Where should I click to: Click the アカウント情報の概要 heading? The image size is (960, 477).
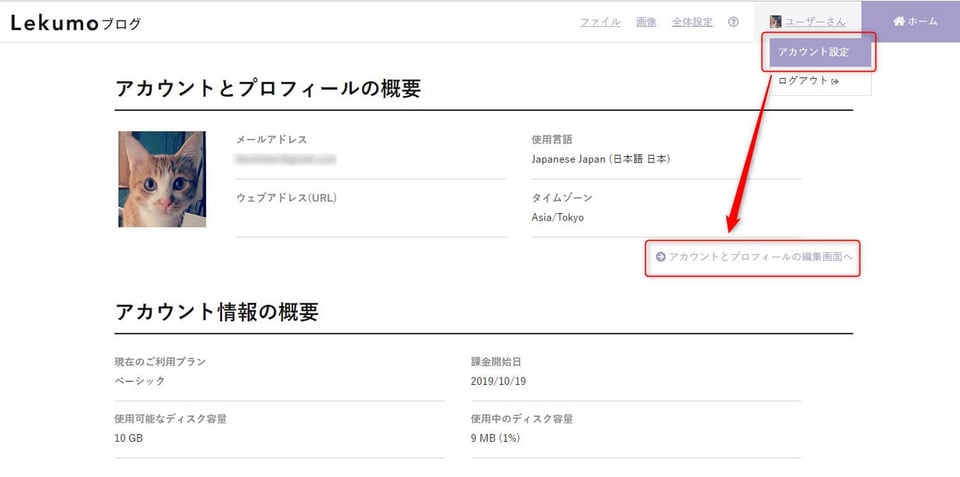[217, 312]
